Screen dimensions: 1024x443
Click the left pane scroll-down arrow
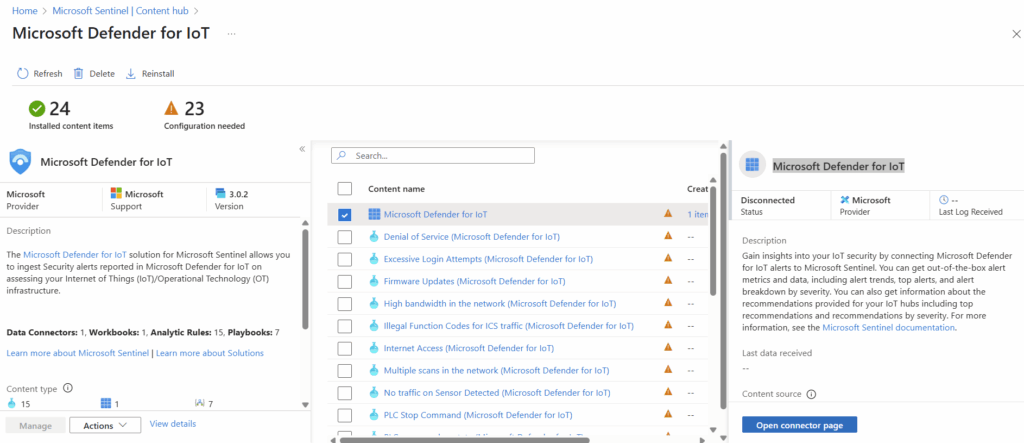click(305, 404)
